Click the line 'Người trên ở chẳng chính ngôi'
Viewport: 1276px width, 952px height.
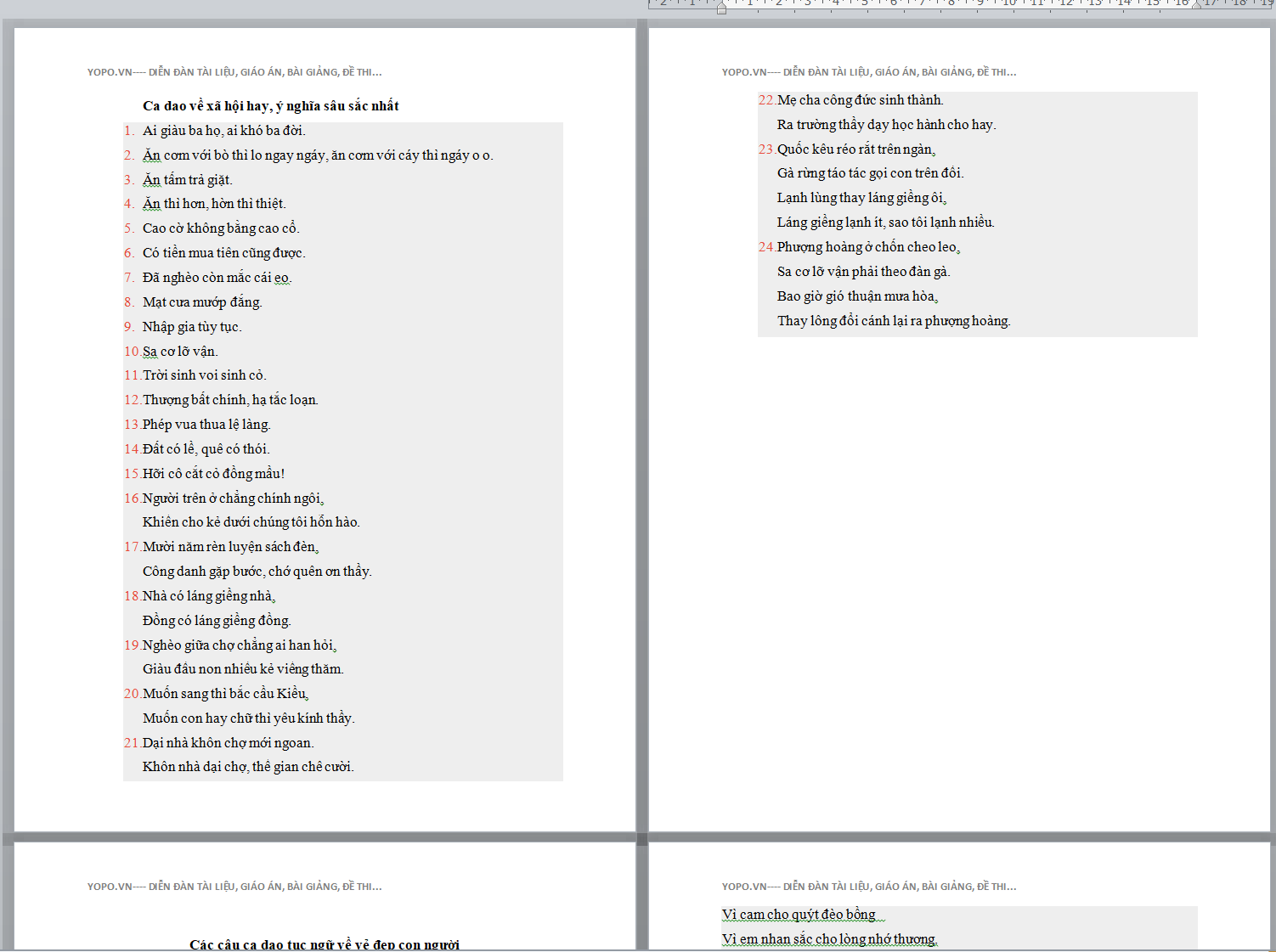233,499
